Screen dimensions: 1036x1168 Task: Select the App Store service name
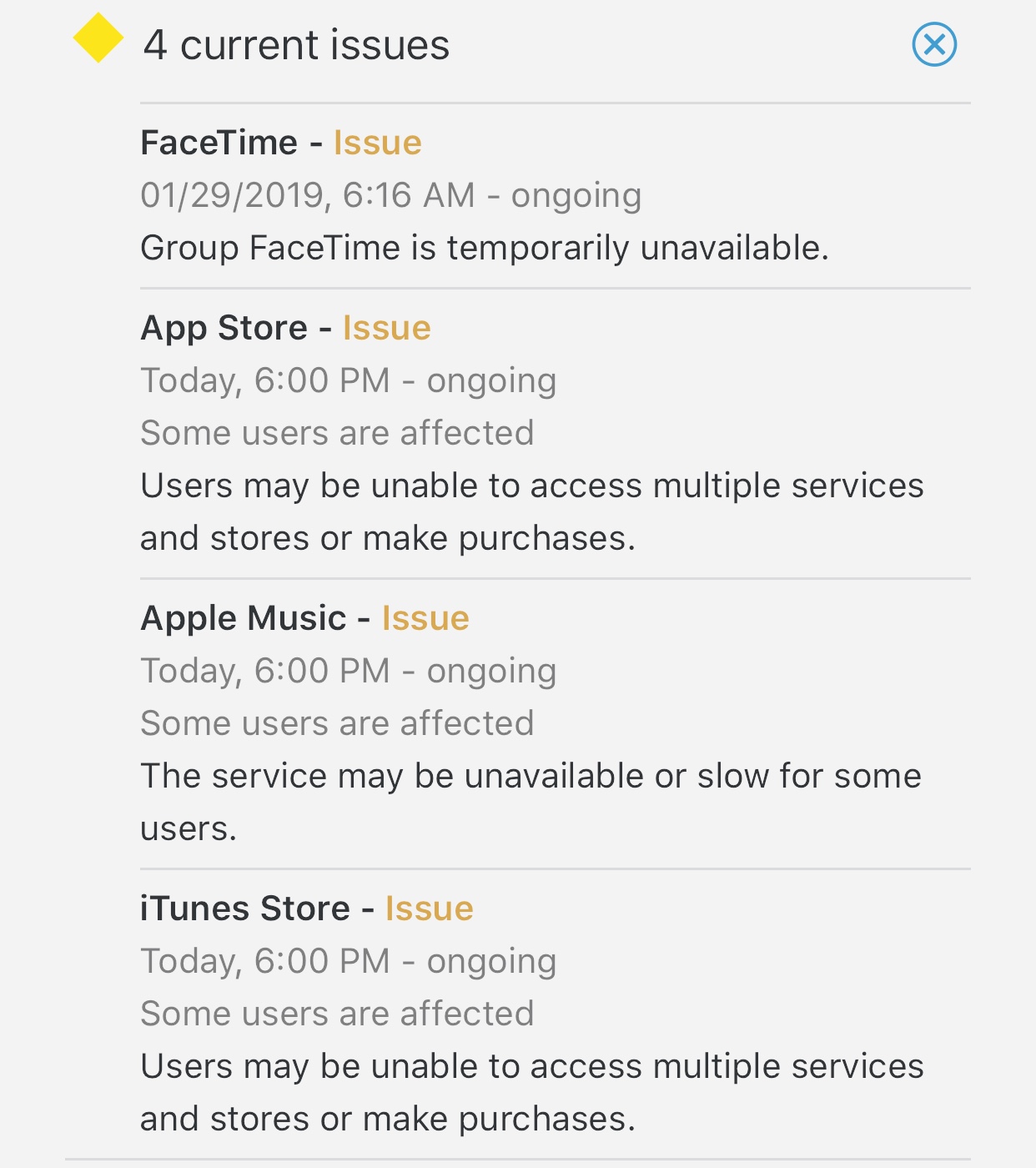[224, 328]
